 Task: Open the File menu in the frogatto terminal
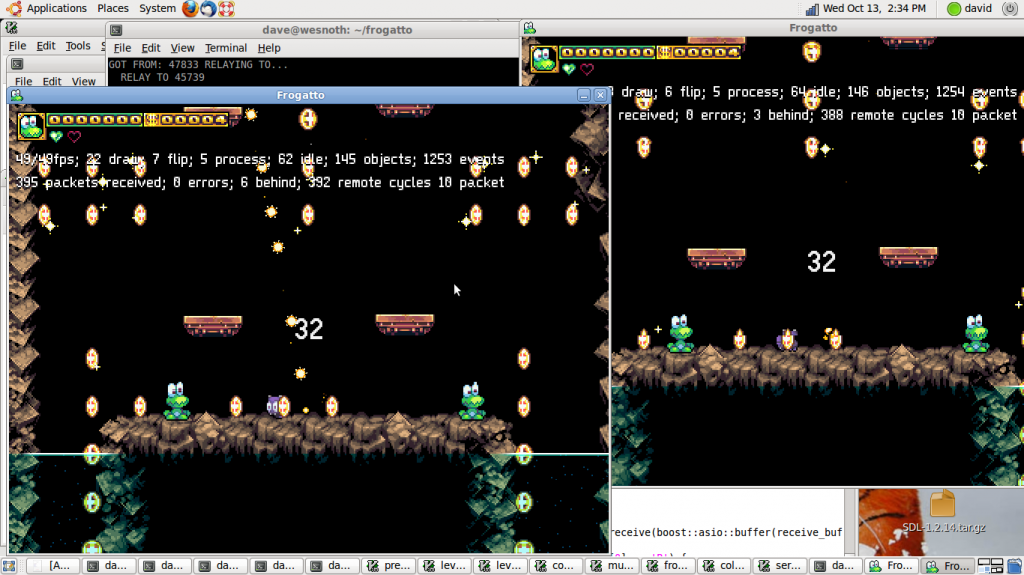[122, 48]
